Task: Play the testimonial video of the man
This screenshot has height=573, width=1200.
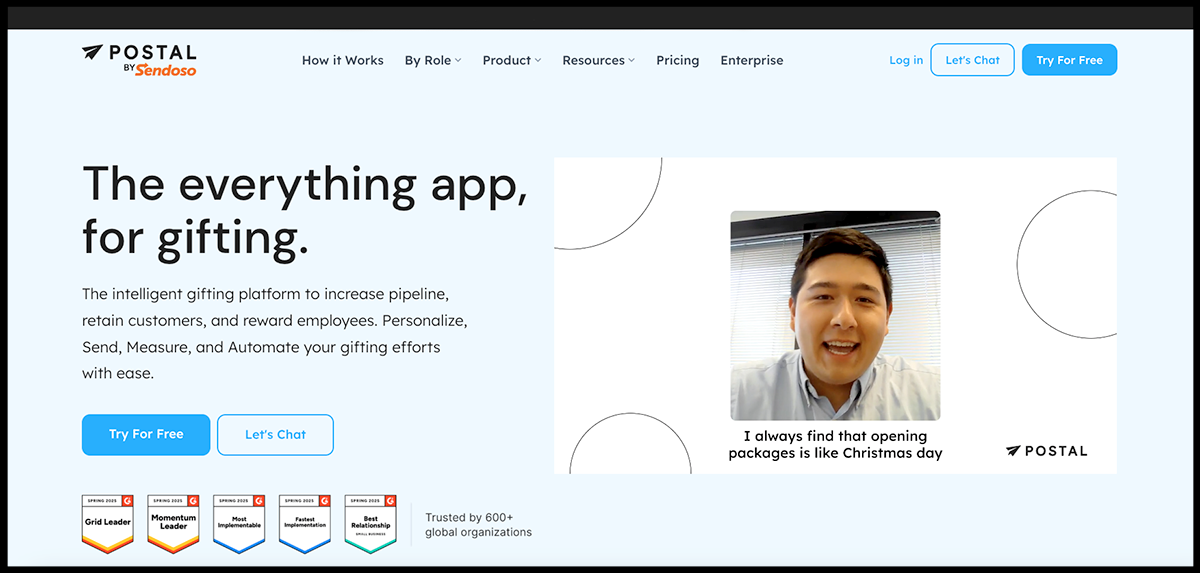Action: click(x=835, y=315)
